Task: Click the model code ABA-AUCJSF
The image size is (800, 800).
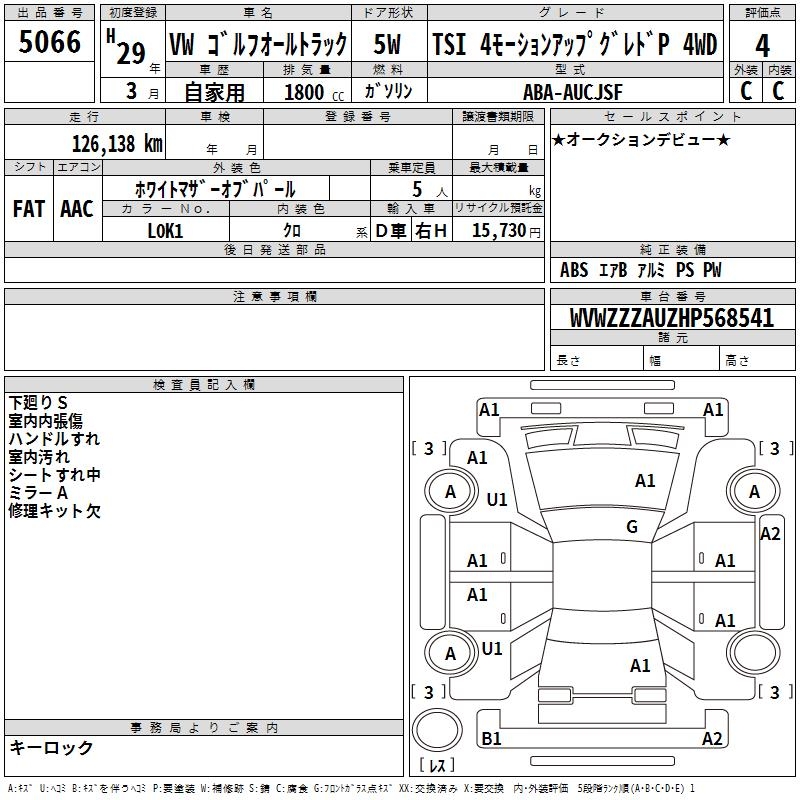Action: 573,92
